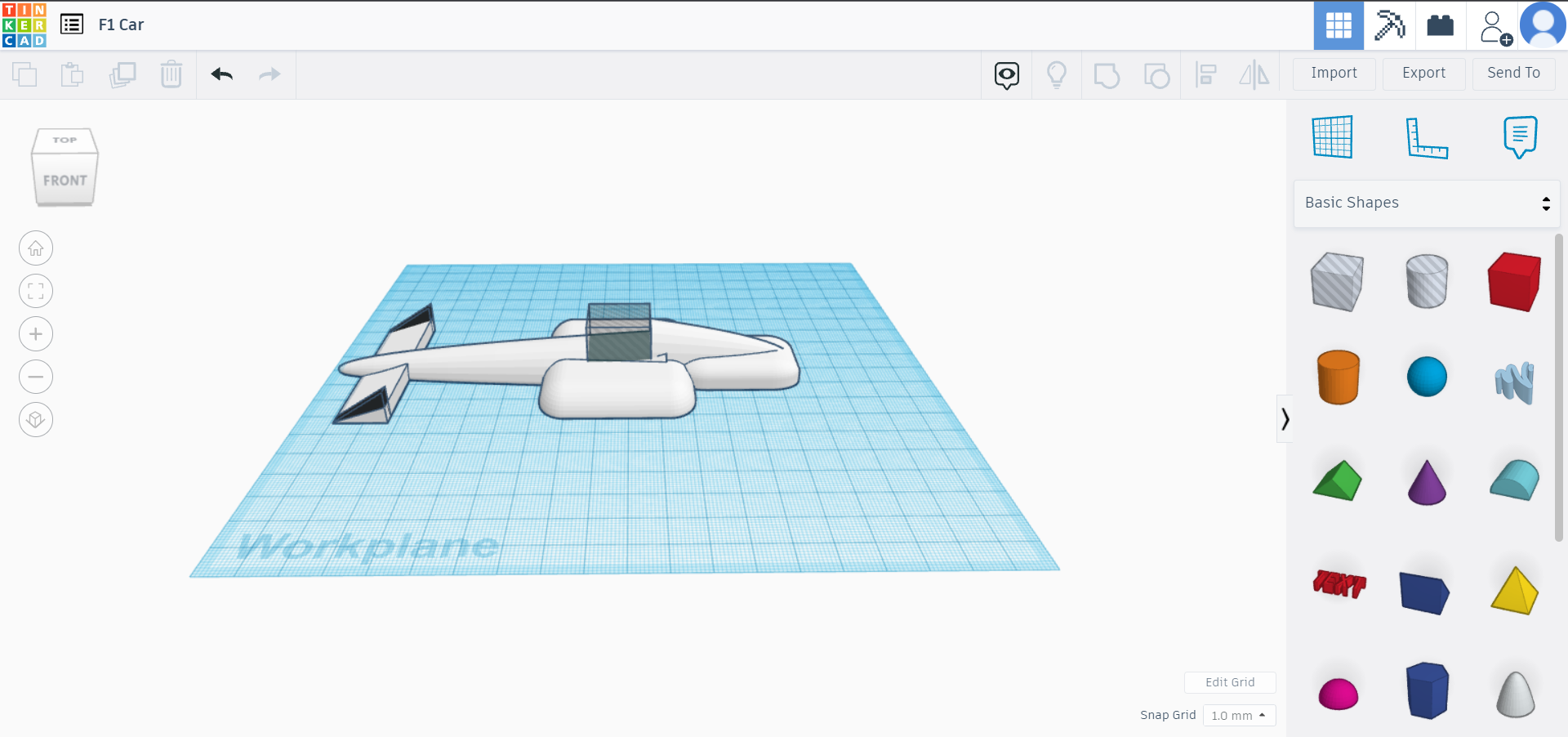This screenshot has height=737, width=1568.
Task: Open the Align tool
Action: [1206, 74]
